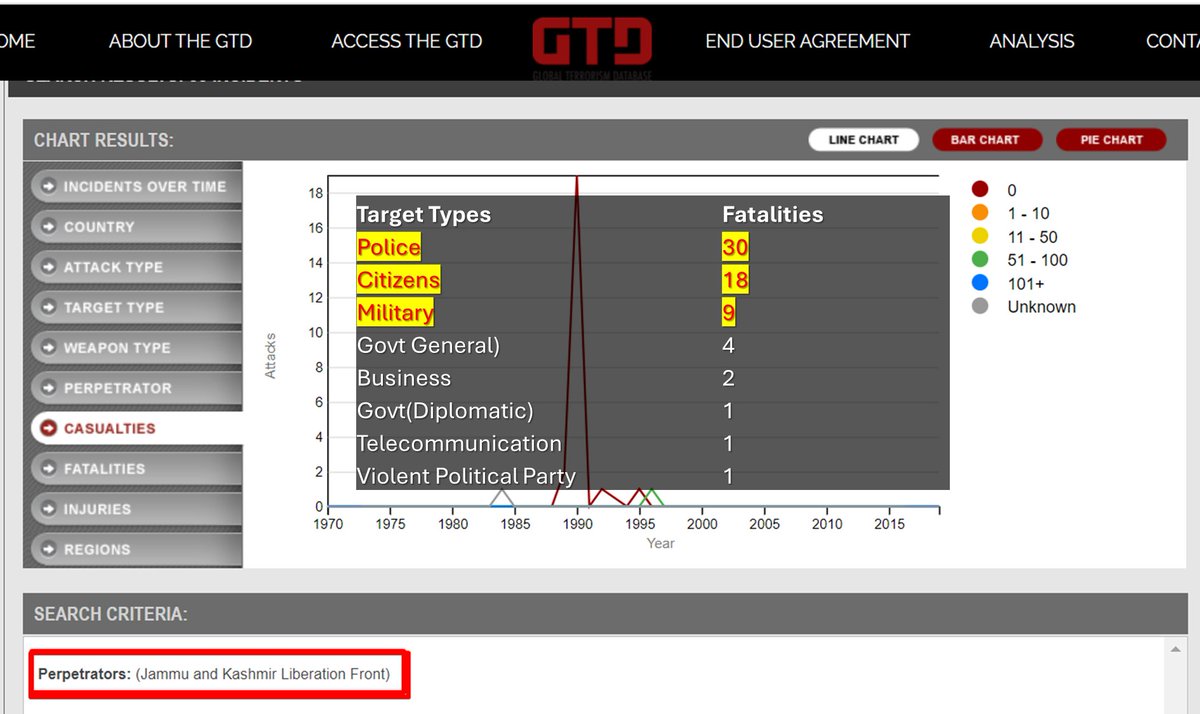The width and height of the screenshot is (1200, 714).
Task: Click the Year x-axis title
Action: 660,543
